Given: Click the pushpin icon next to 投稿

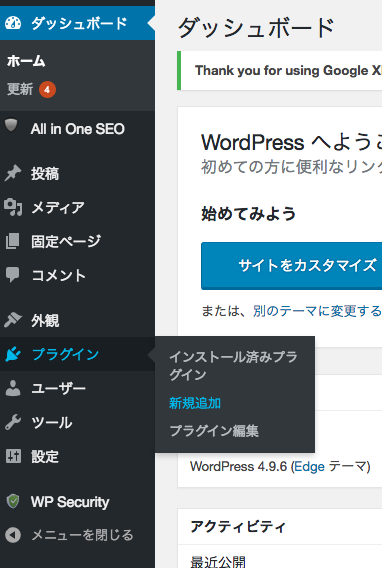Looking at the screenshot, I should click(13, 173).
